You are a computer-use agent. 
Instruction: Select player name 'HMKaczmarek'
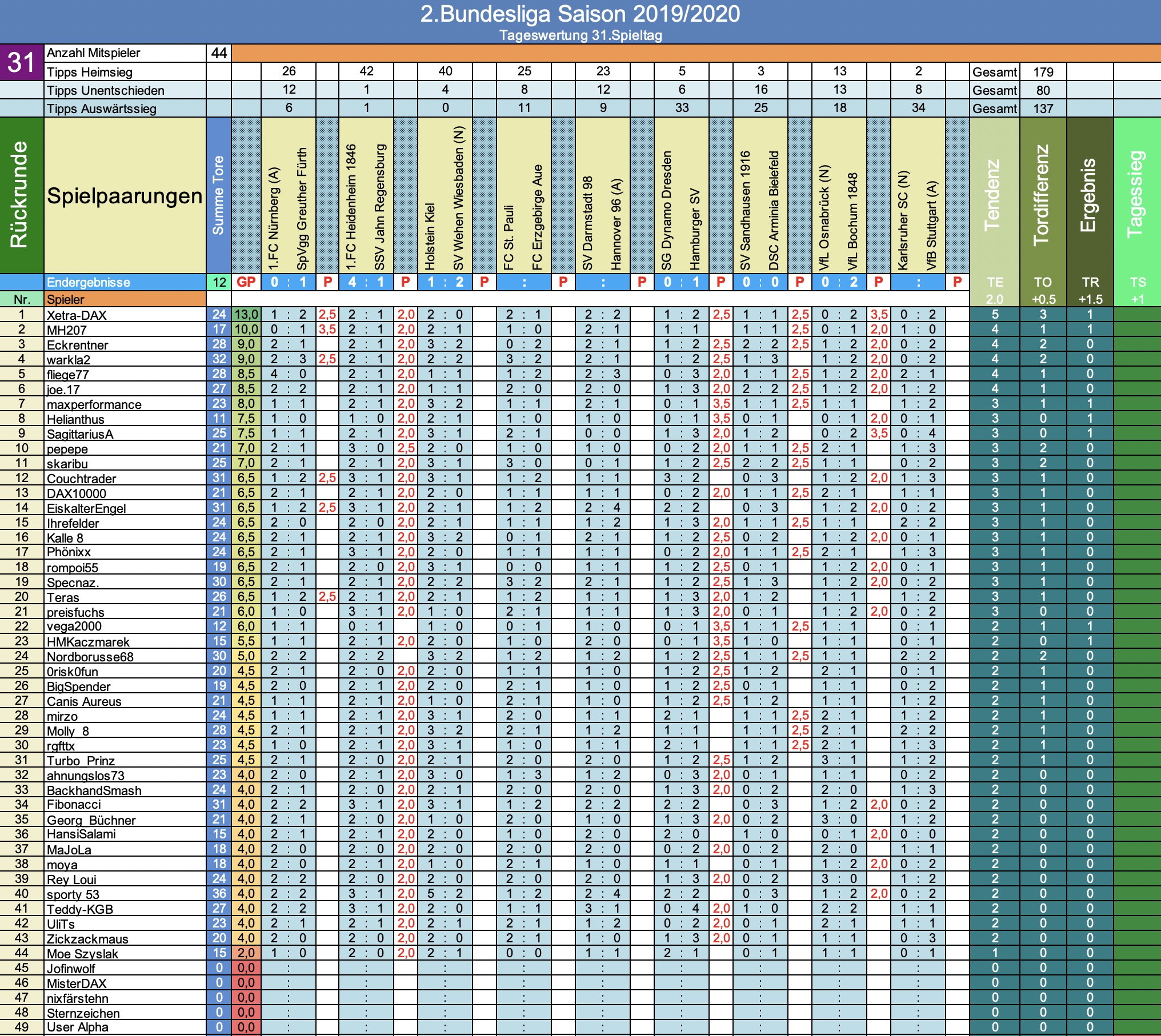(x=88, y=642)
